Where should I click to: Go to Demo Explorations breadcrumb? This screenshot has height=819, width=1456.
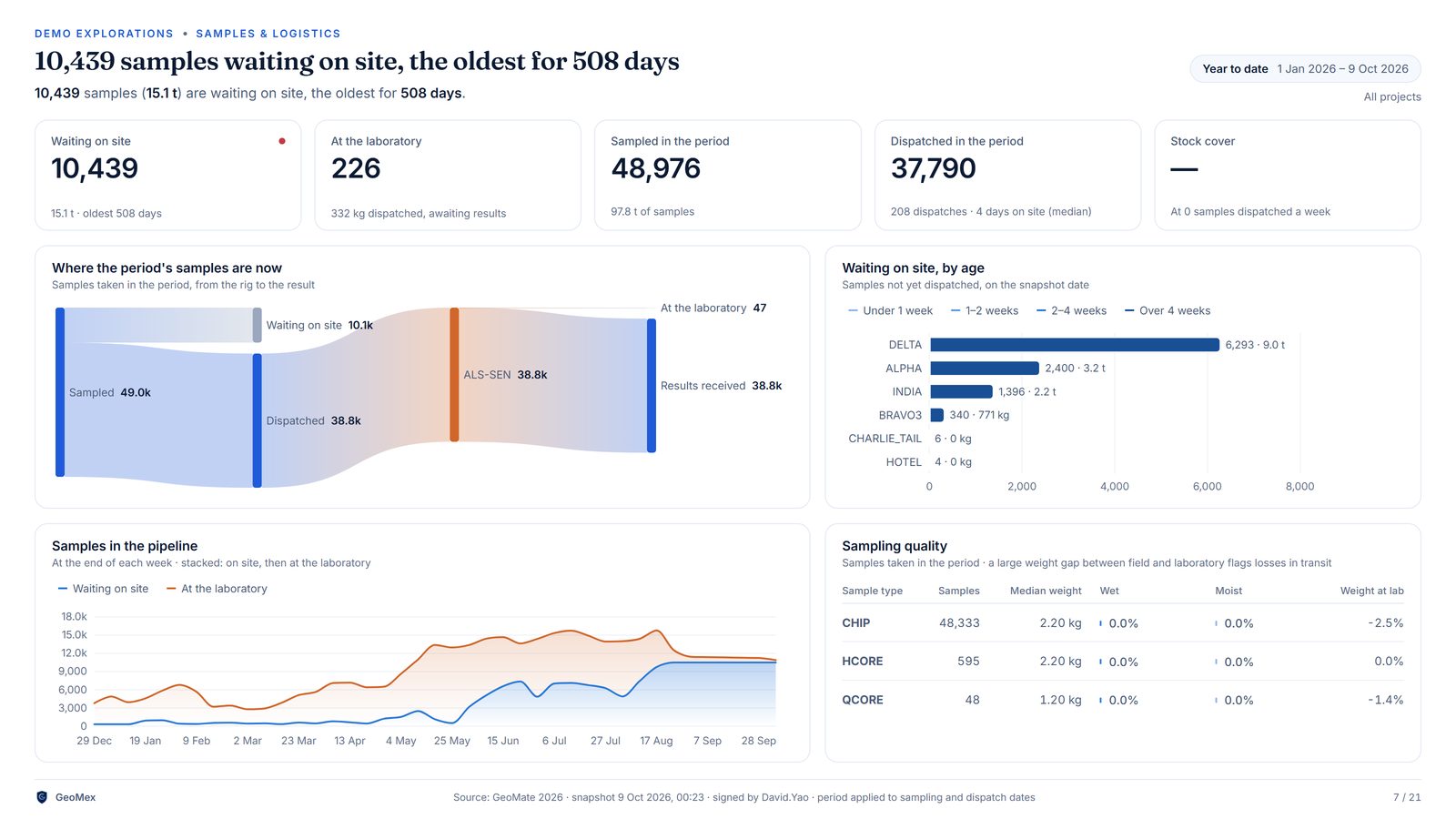point(104,34)
